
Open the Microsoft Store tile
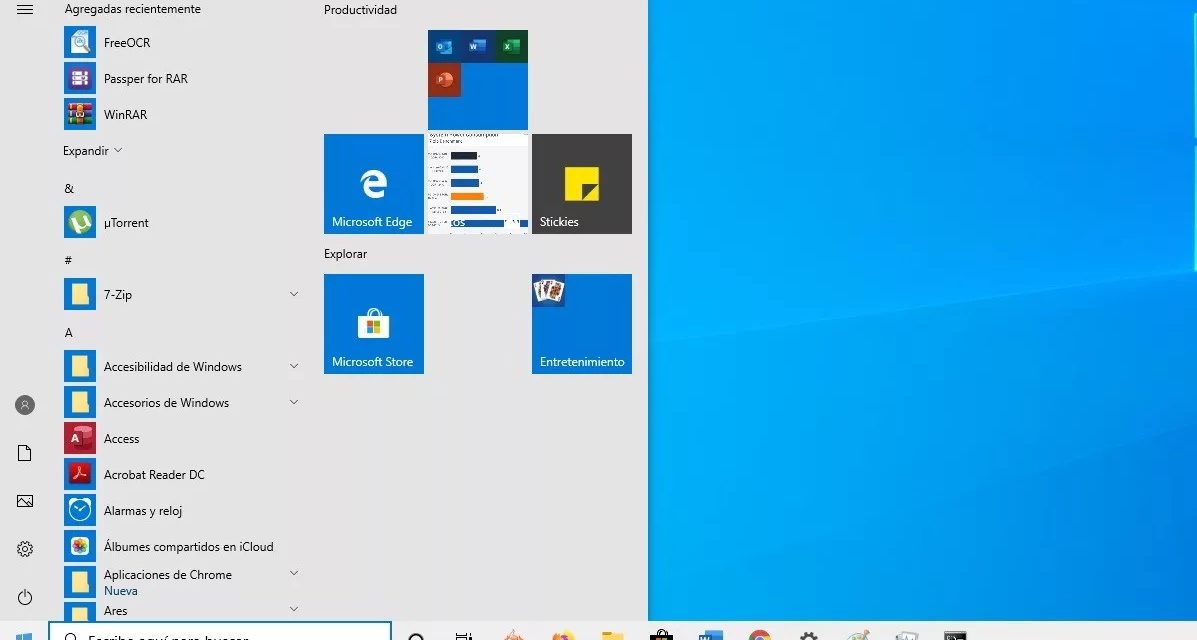point(373,324)
